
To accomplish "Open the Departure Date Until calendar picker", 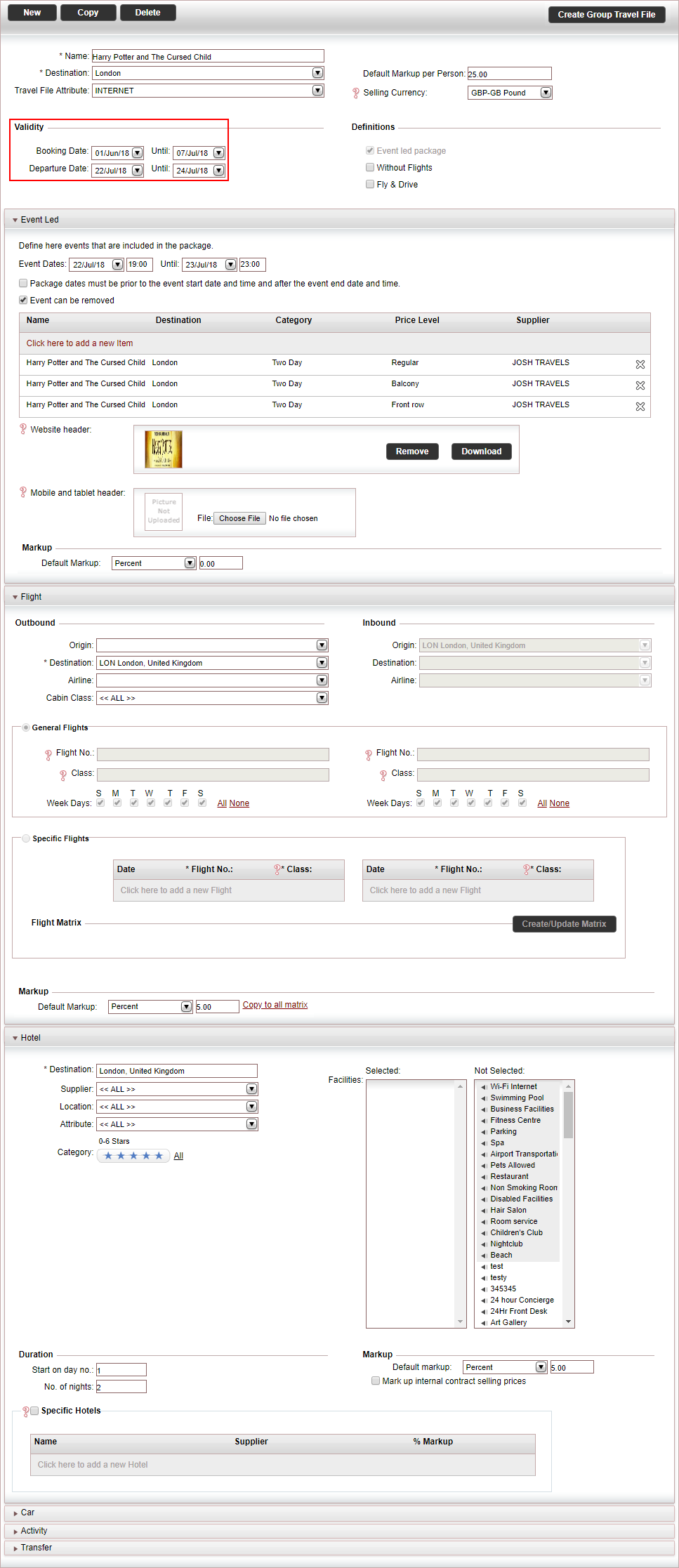I will tap(218, 170).
